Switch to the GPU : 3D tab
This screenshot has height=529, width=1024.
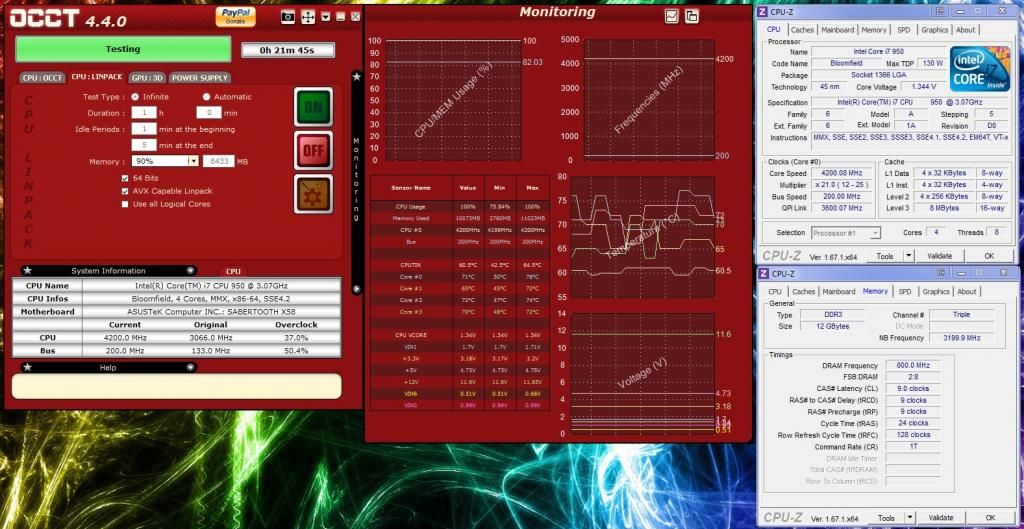click(x=147, y=78)
